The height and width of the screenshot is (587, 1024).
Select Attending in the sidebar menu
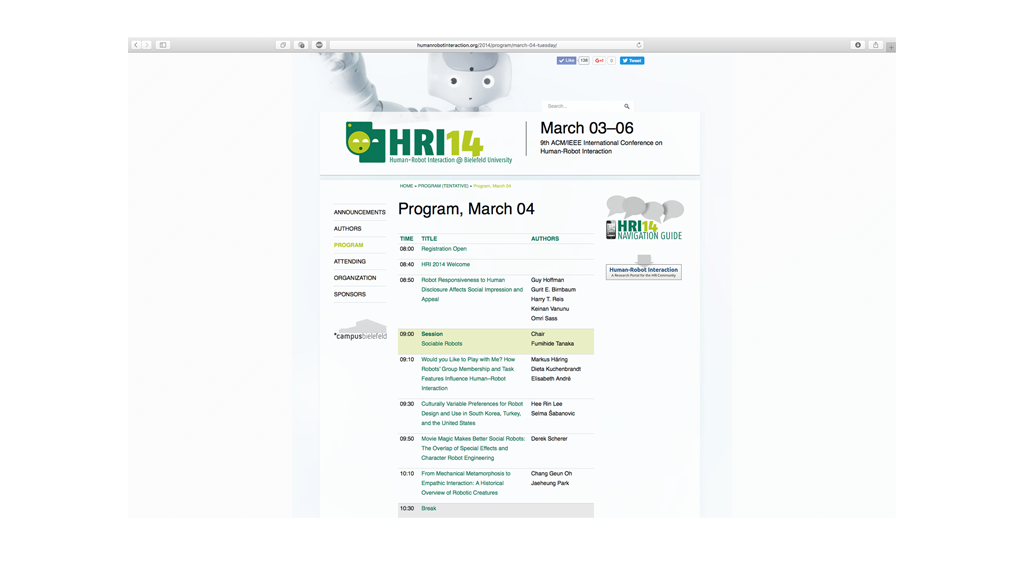350,261
